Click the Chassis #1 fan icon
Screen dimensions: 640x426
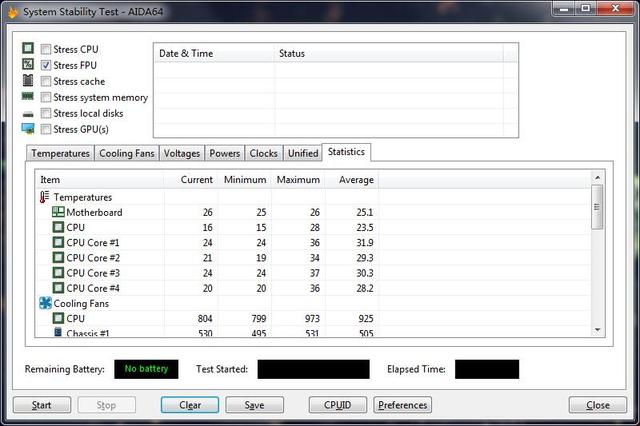point(58,332)
